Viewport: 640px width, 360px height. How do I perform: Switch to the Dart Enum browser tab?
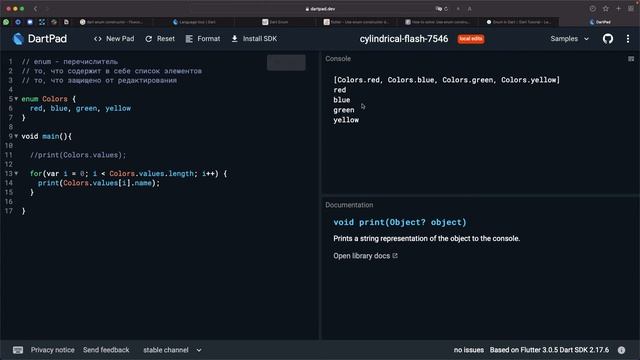coord(276,22)
